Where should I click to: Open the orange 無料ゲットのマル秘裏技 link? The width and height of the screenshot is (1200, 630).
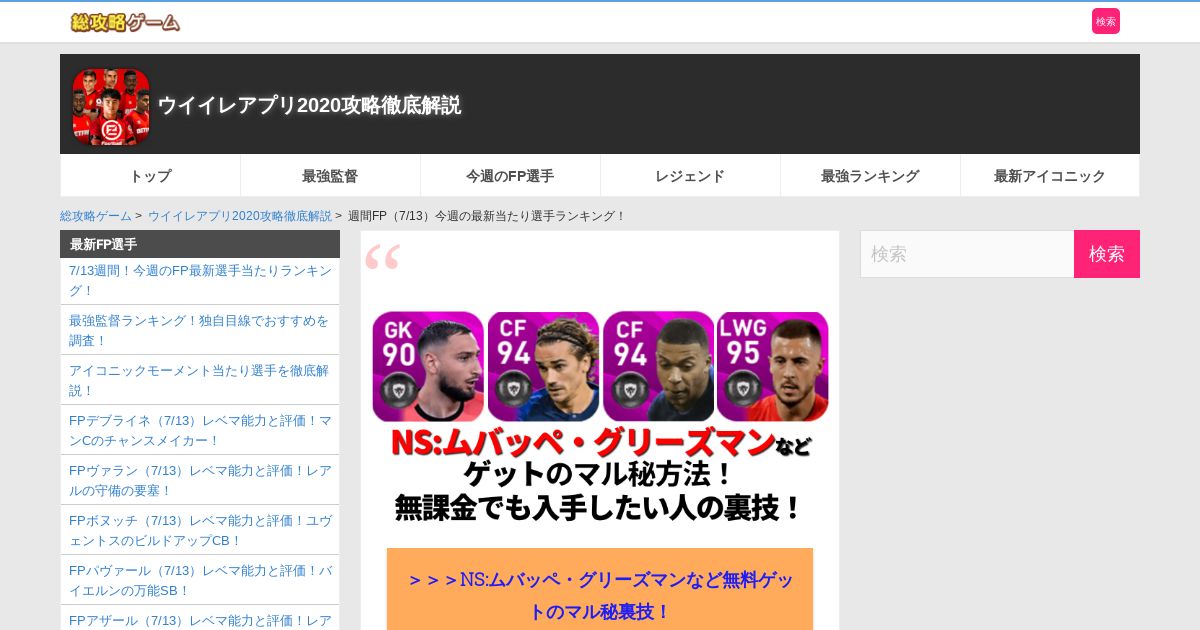pyautogui.click(x=600, y=594)
